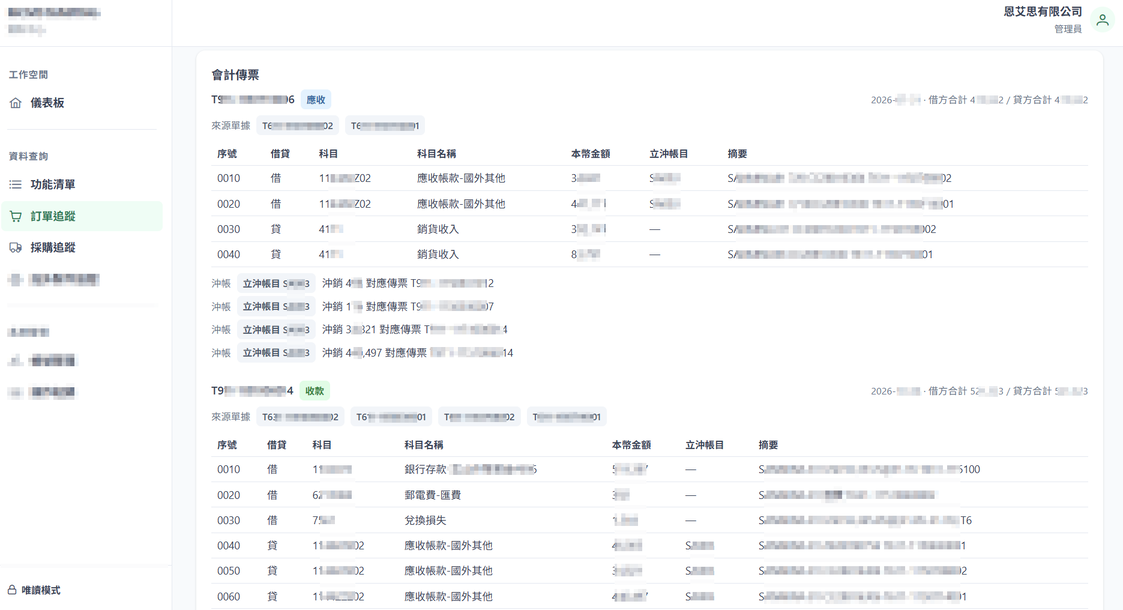This screenshot has height=610, width=1123.
Task: Click the first 收款 source chip starting T63
Action: click(300, 417)
